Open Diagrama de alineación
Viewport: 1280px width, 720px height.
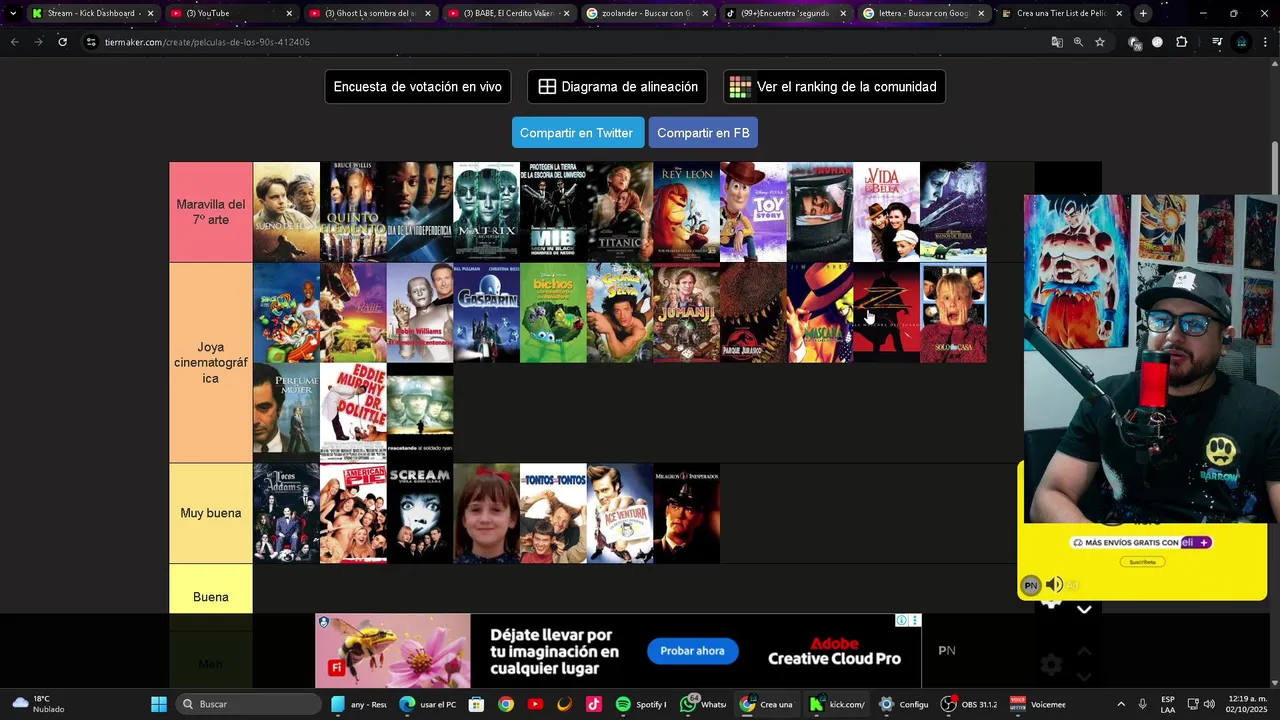617,87
